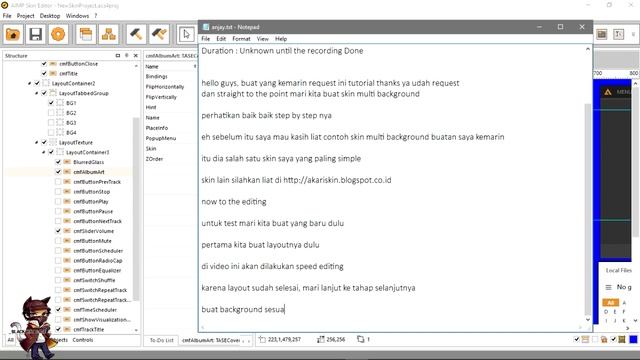Collapse the LayoutTexture node
Viewport: 640px width, 360px height.
(x=36, y=142)
